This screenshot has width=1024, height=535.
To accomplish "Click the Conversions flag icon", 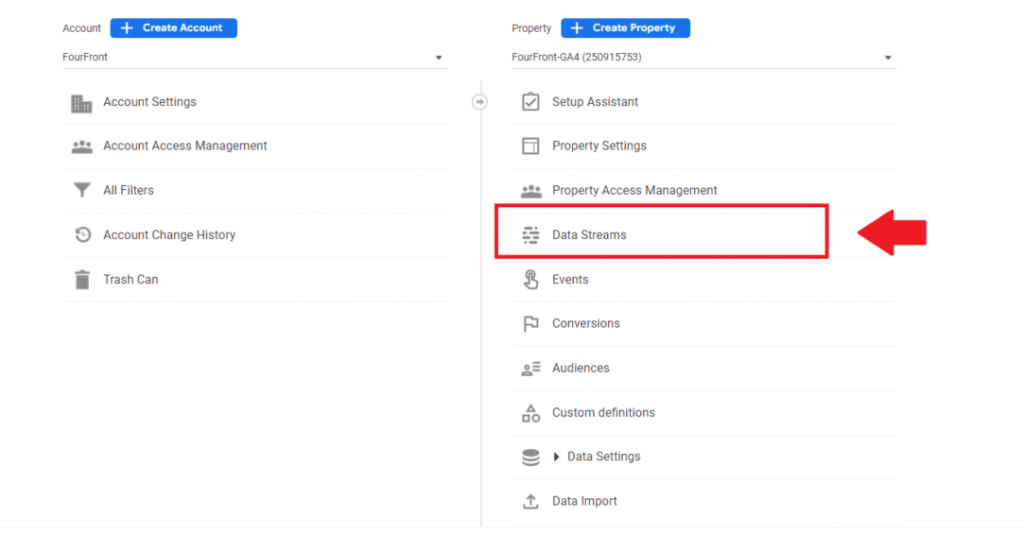I will pos(530,323).
